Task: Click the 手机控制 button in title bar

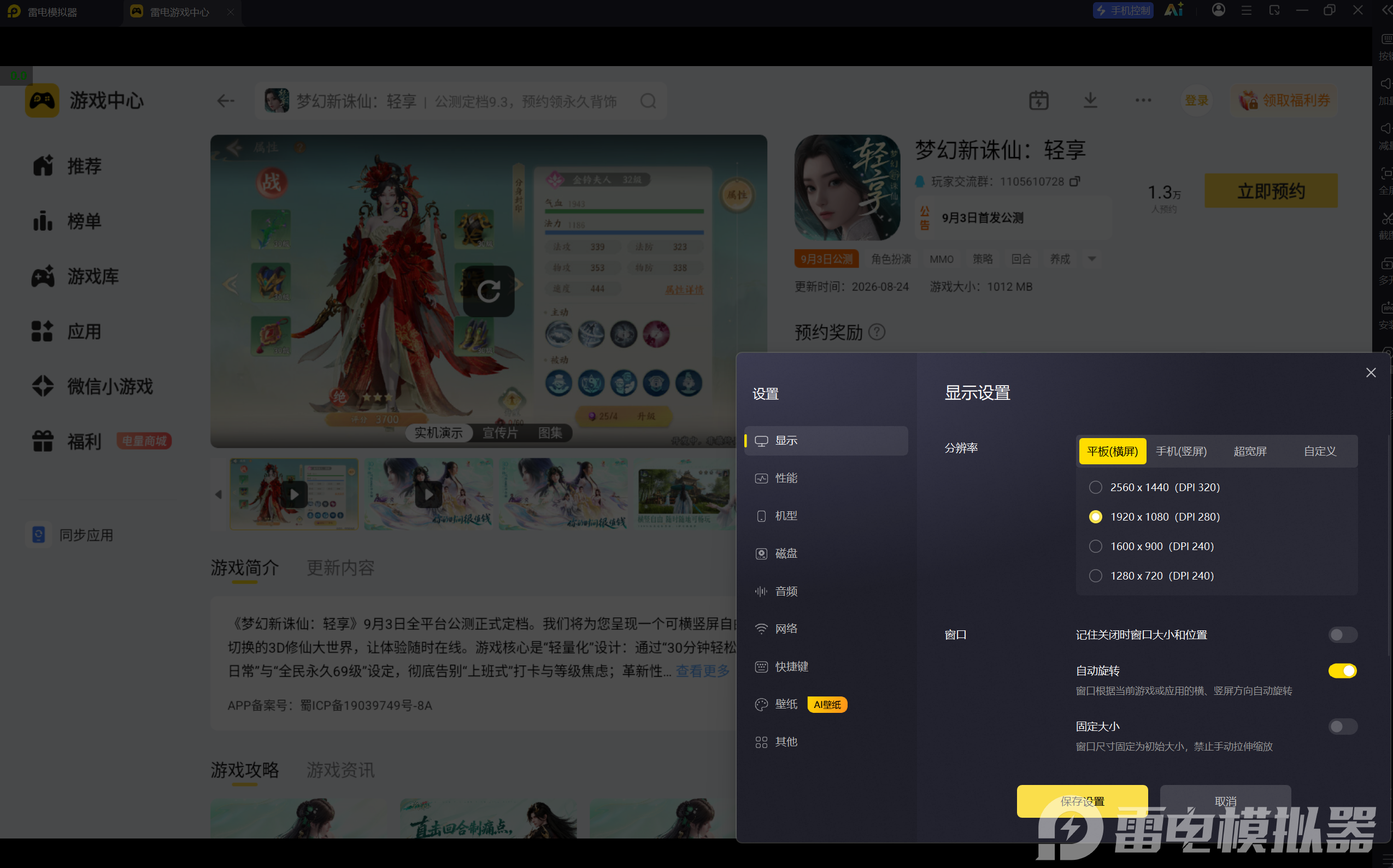Action: [1123, 11]
